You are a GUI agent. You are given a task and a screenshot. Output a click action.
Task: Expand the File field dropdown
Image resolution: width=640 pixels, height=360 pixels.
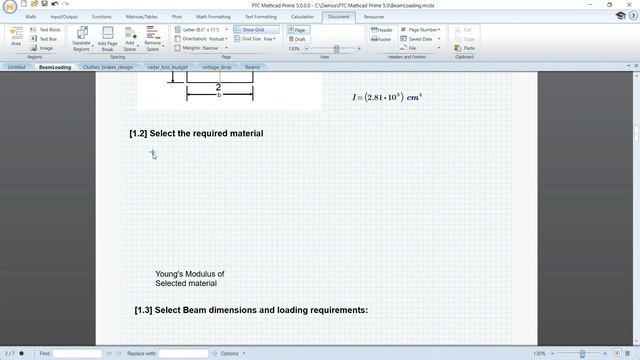click(x=439, y=48)
